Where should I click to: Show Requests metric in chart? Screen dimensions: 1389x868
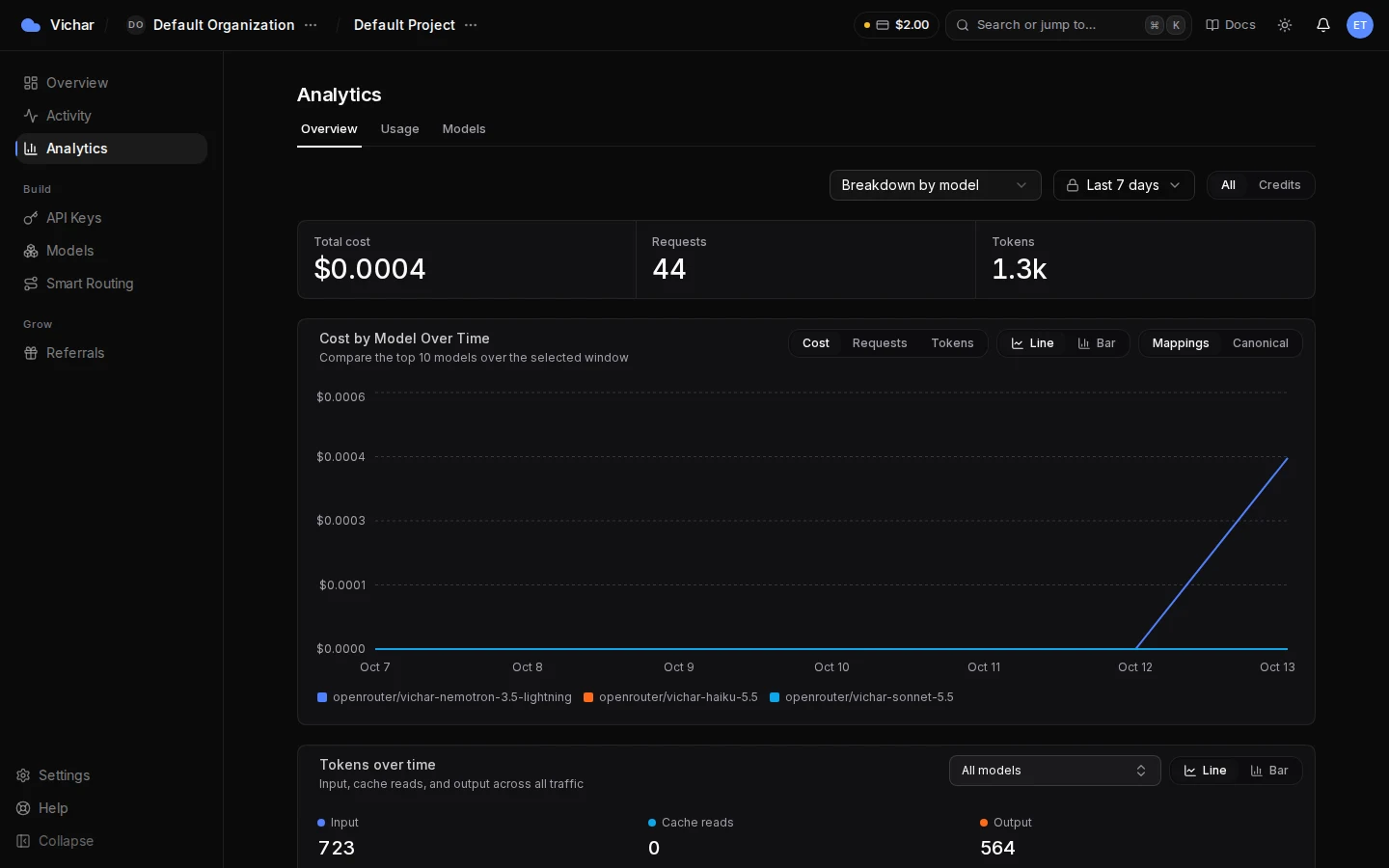880,343
